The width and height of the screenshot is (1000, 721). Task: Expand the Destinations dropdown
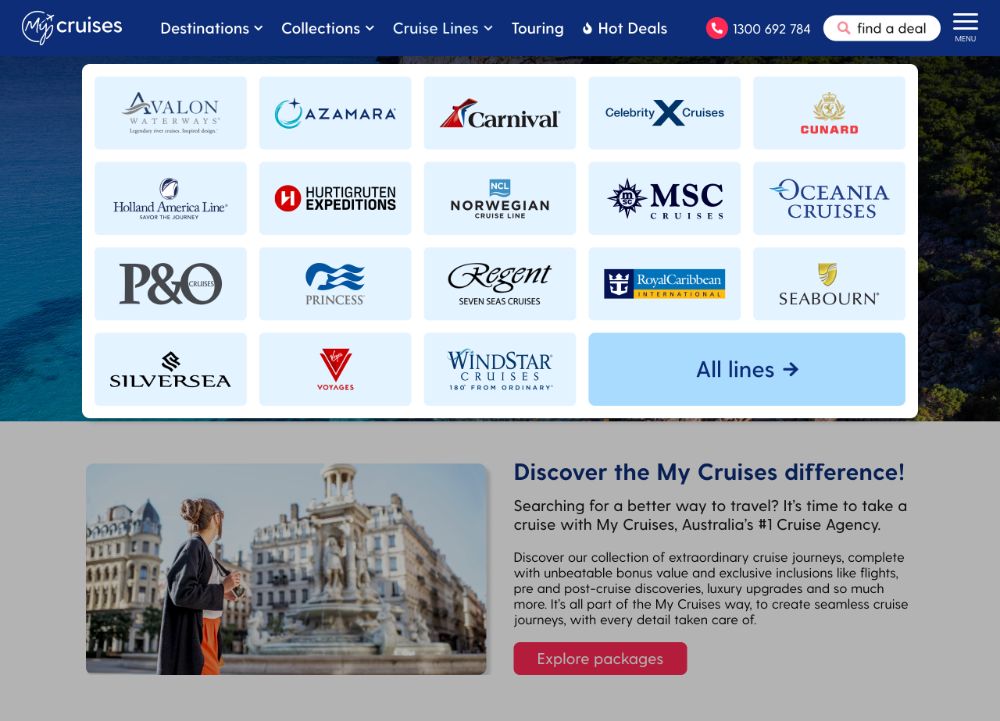211,28
